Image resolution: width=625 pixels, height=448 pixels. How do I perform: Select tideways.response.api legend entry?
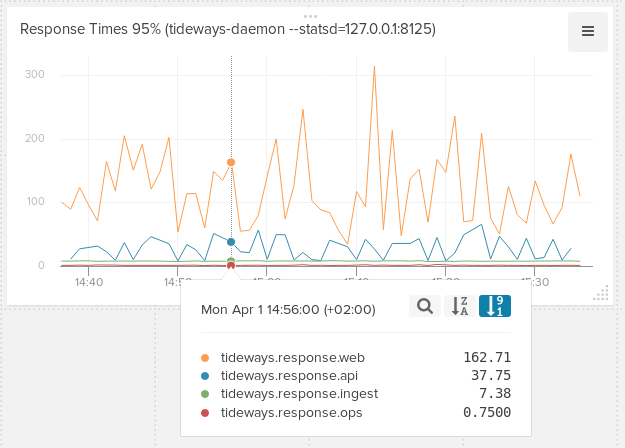click(289, 376)
